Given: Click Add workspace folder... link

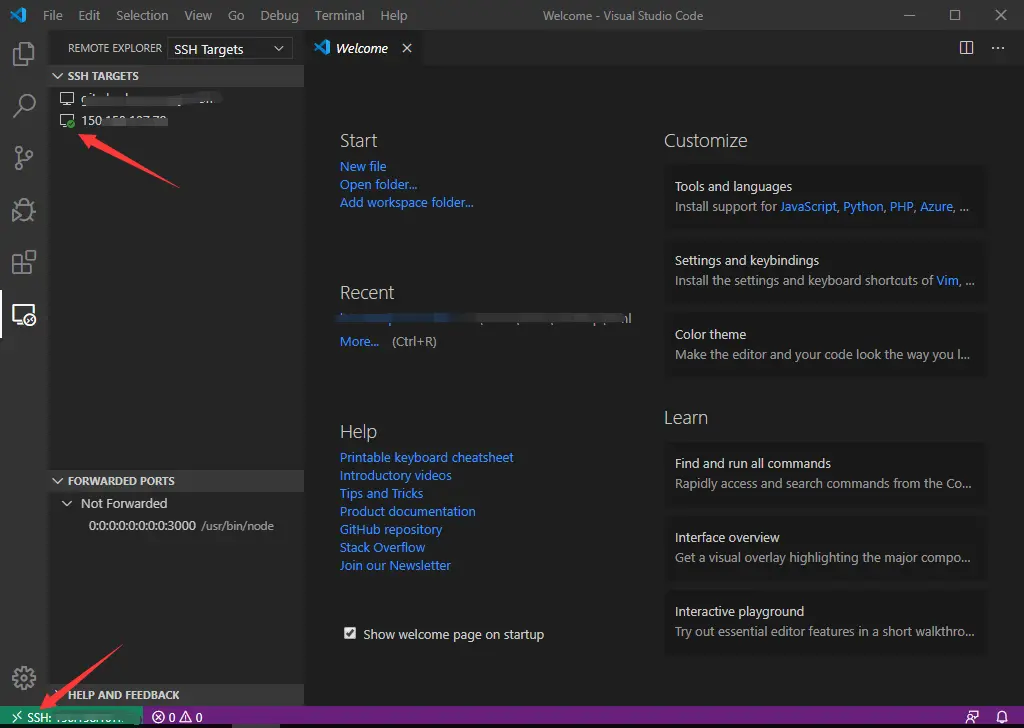Looking at the screenshot, I should (x=406, y=202).
